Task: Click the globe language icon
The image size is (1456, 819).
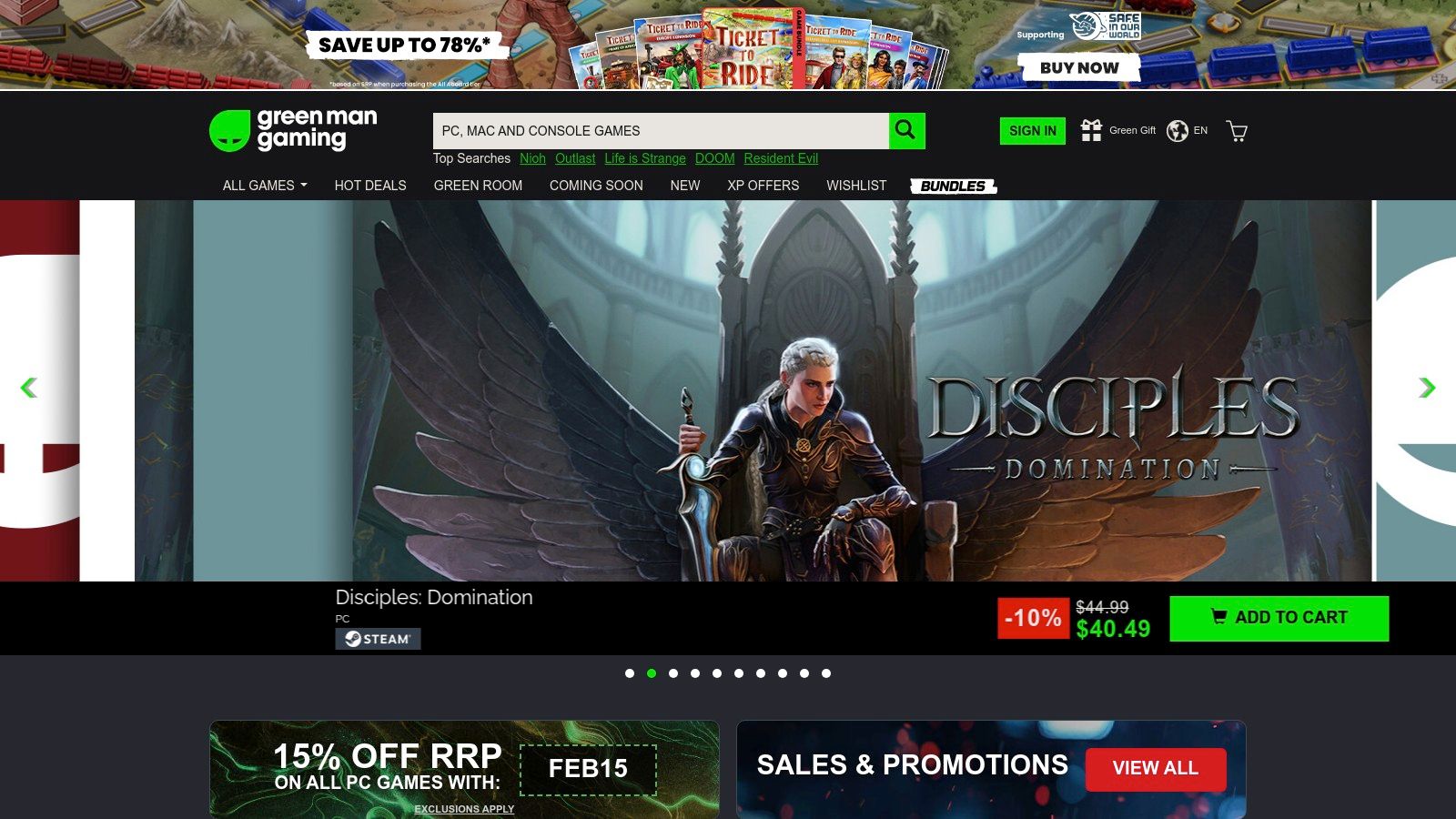Action: pos(1176,130)
